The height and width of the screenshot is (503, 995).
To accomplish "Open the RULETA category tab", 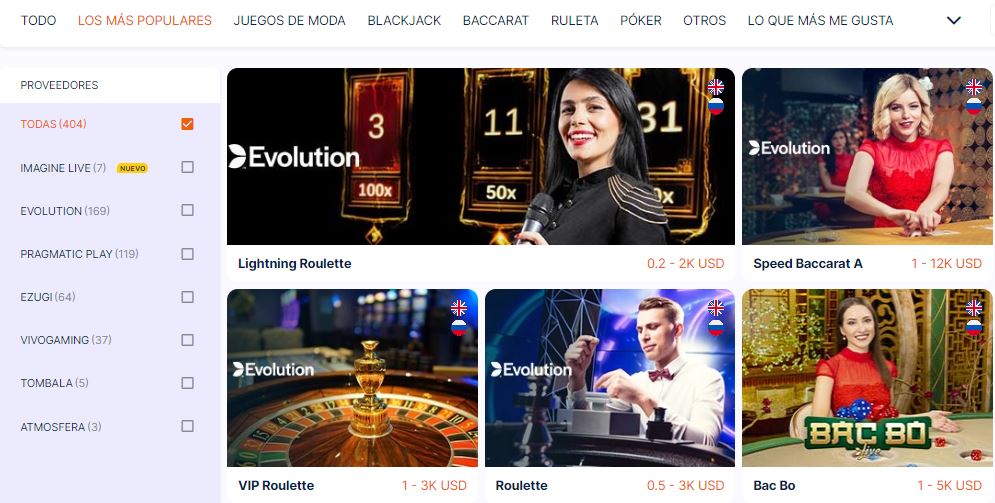I will point(574,20).
